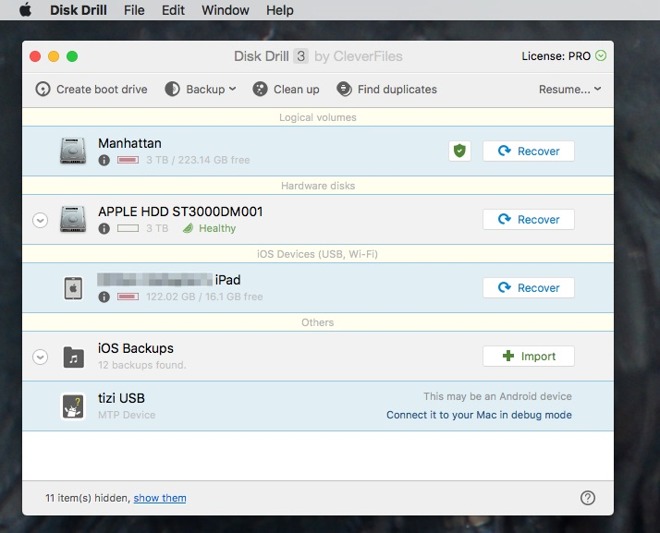Click the Clean up round icon
Viewport: 660px width, 533px height.
tap(260, 89)
